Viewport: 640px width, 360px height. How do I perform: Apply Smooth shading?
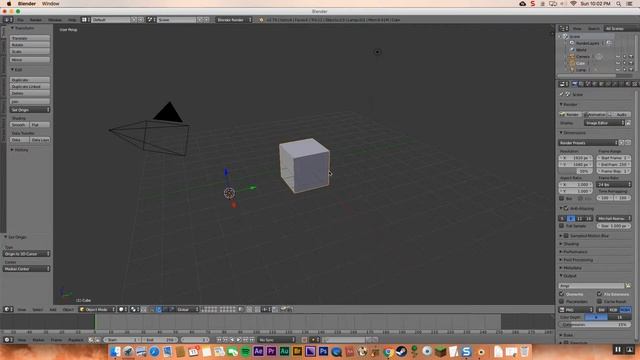pyautogui.click(x=19, y=125)
